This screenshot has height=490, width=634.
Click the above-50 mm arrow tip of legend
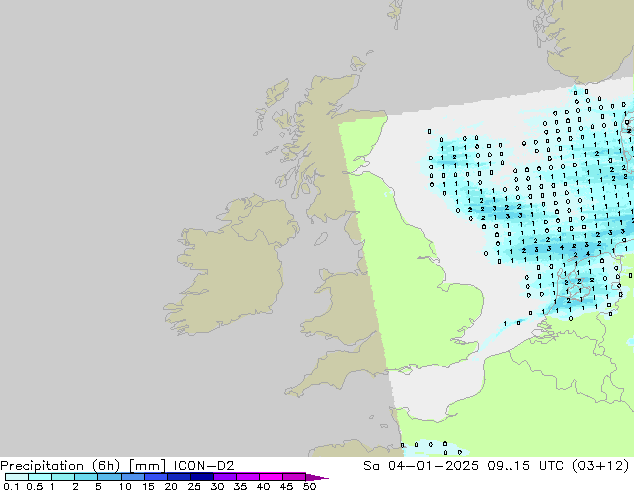[x=317, y=477]
